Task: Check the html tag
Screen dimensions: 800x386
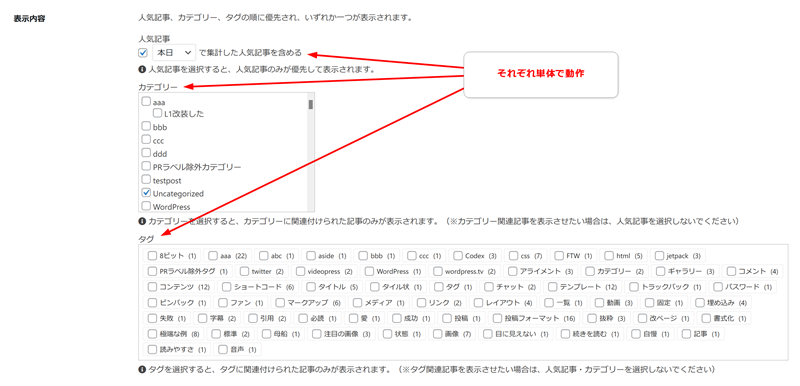Action: point(609,255)
